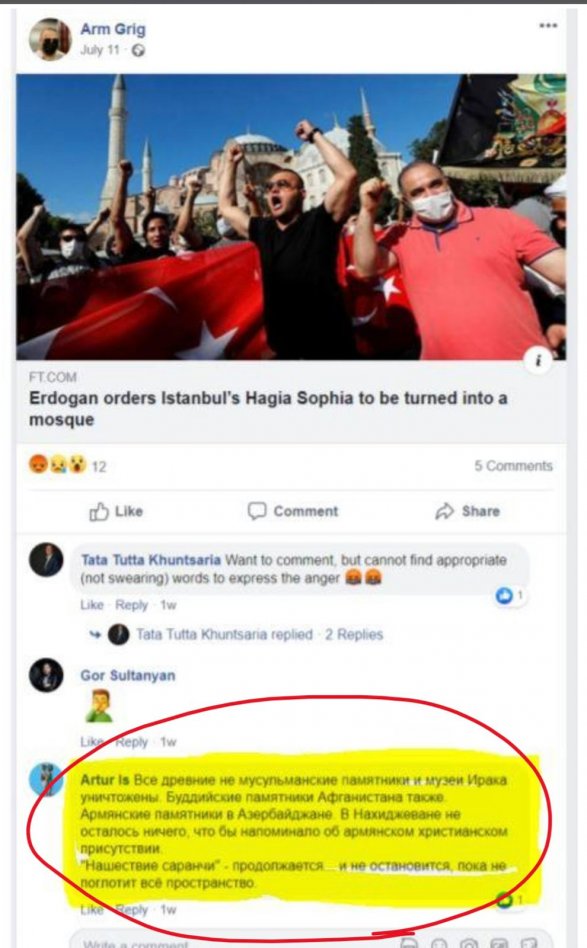587x948 pixels.
Task: Open the 5 Comments link
Action: click(513, 466)
